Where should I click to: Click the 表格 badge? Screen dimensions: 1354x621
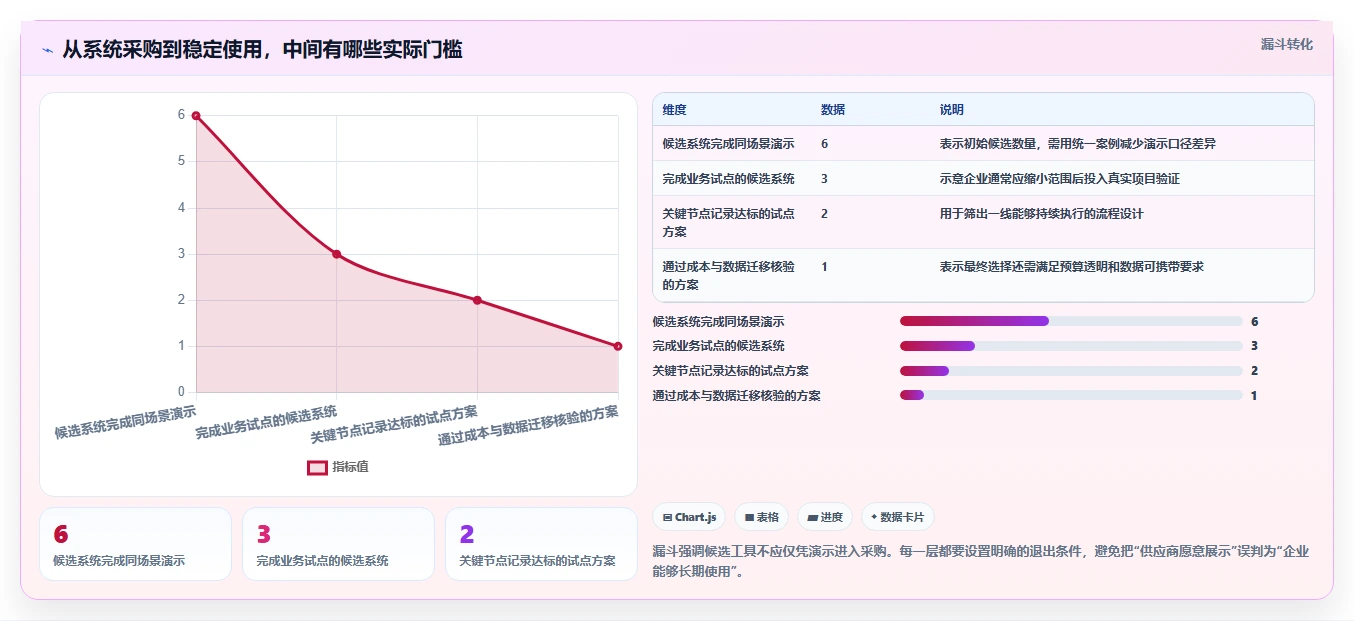(x=761, y=517)
